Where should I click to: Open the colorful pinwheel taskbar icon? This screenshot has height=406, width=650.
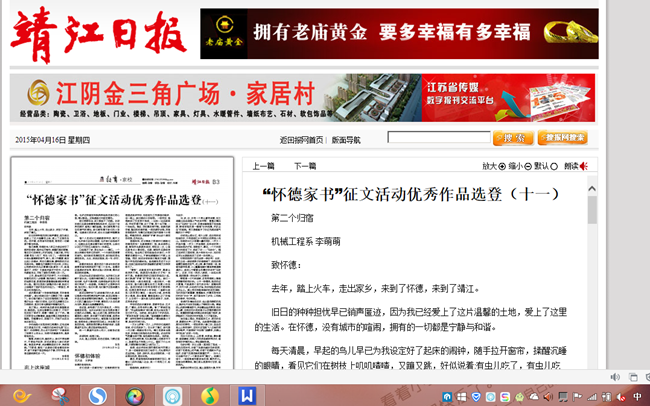click(x=134, y=395)
